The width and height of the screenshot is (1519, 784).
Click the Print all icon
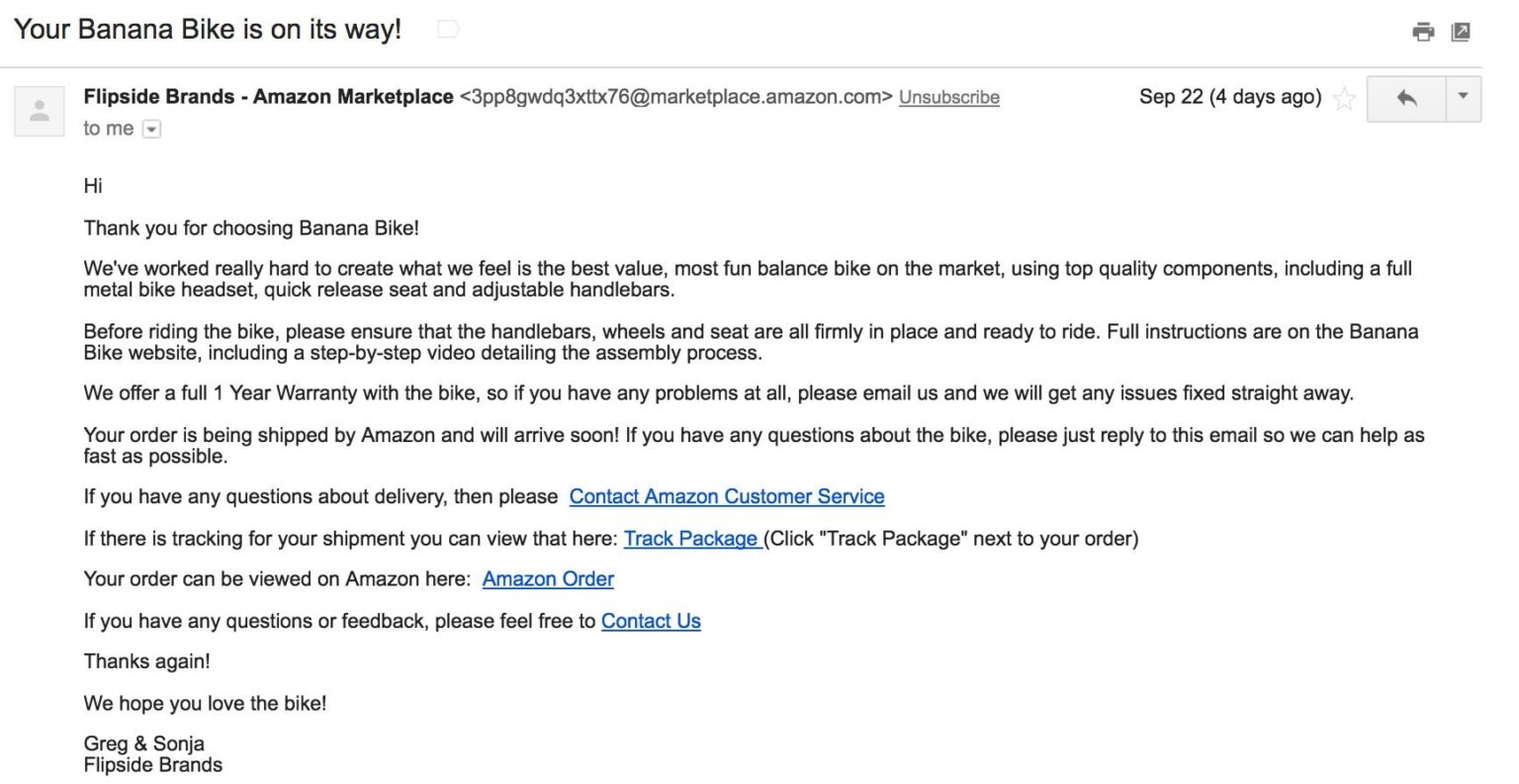1424,32
